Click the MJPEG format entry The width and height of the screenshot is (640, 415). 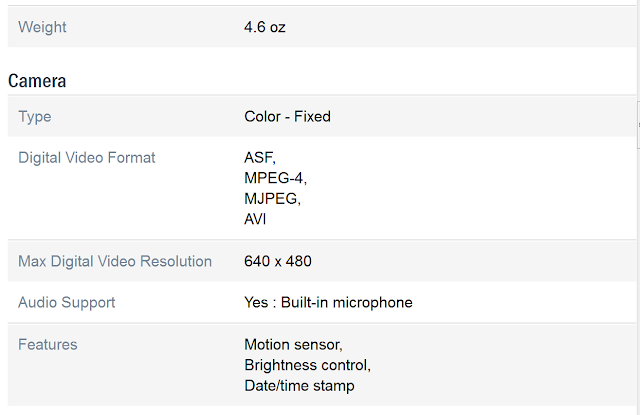click(272, 198)
